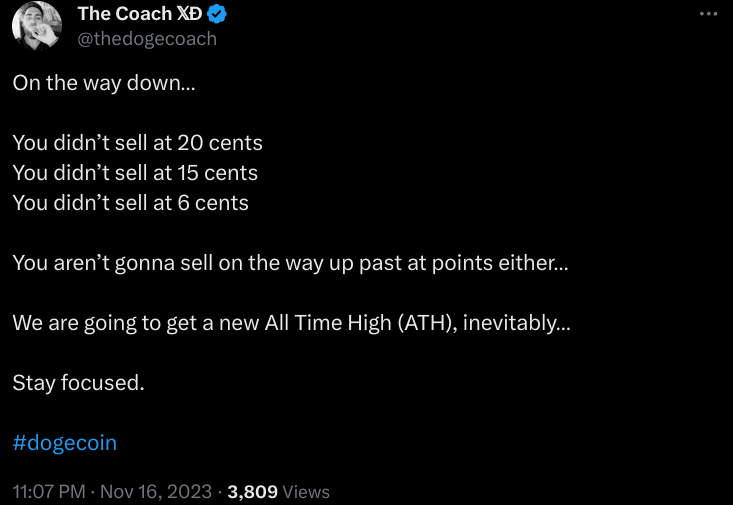Click the "sell at 6 cents" line
Image resolution: width=733 pixels, height=505 pixels.
click(130, 203)
